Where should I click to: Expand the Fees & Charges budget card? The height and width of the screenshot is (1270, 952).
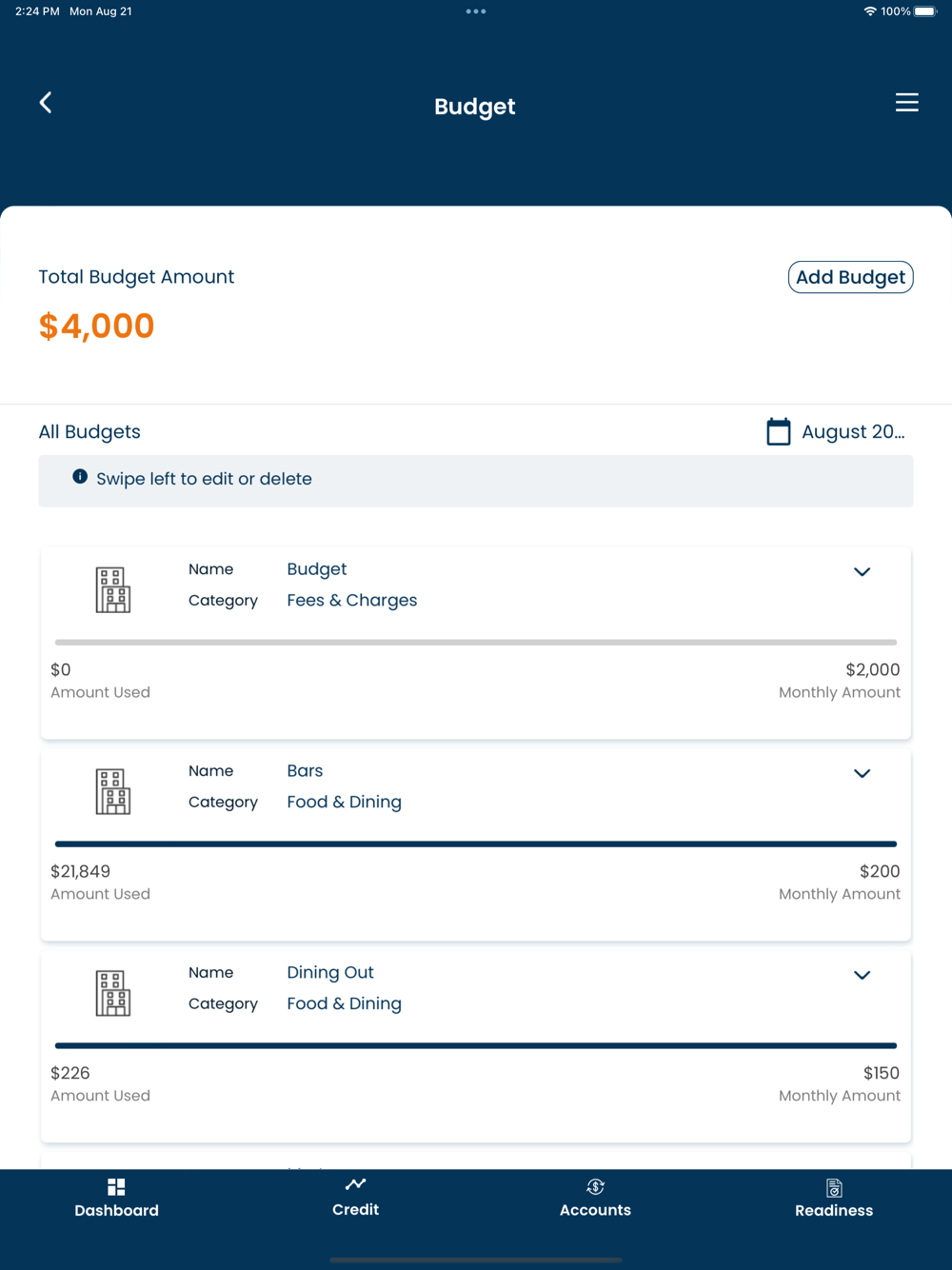[x=862, y=572]
